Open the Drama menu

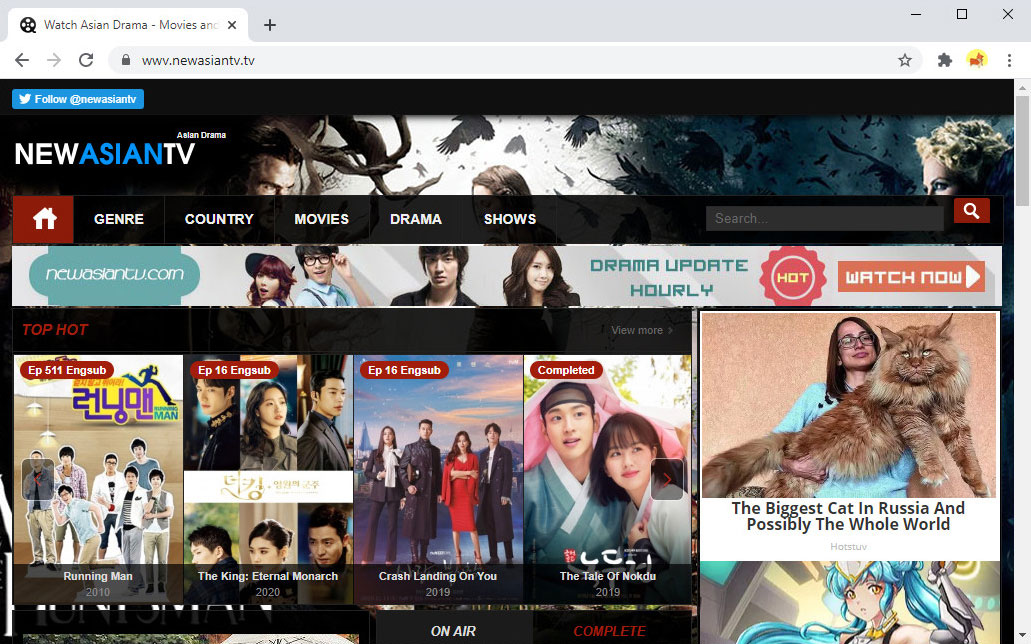tap(416, 219)
